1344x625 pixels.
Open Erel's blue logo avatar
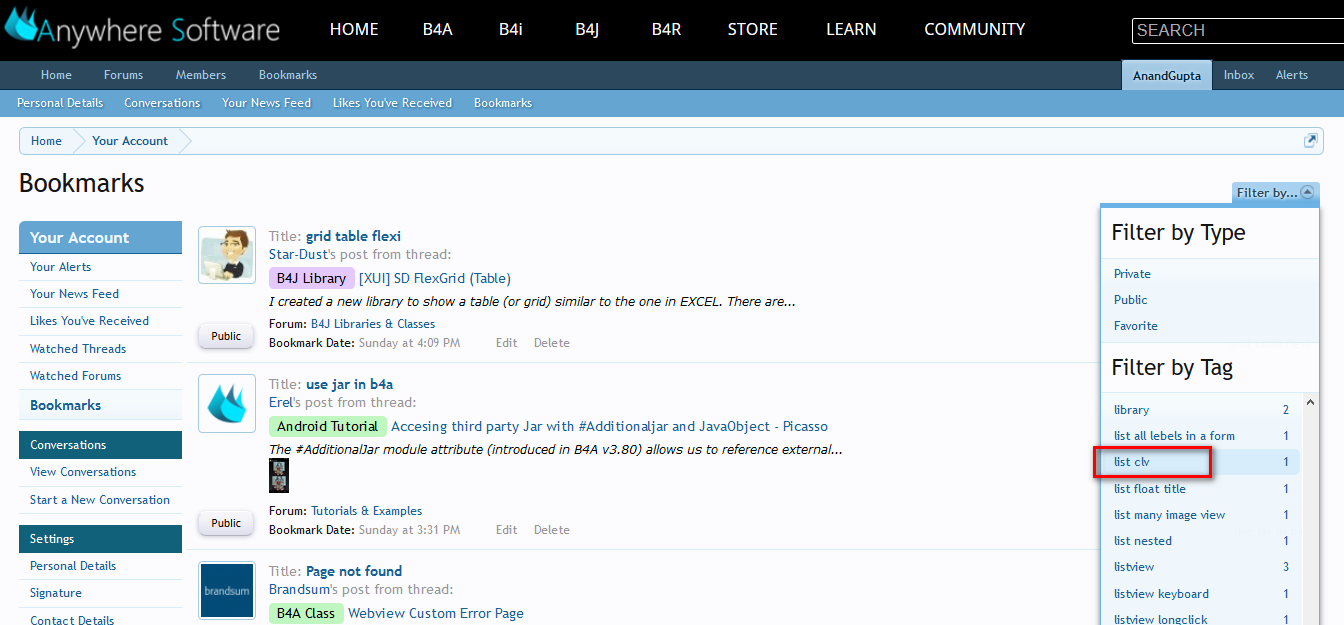pyautogui.click(x=227, y=403)
